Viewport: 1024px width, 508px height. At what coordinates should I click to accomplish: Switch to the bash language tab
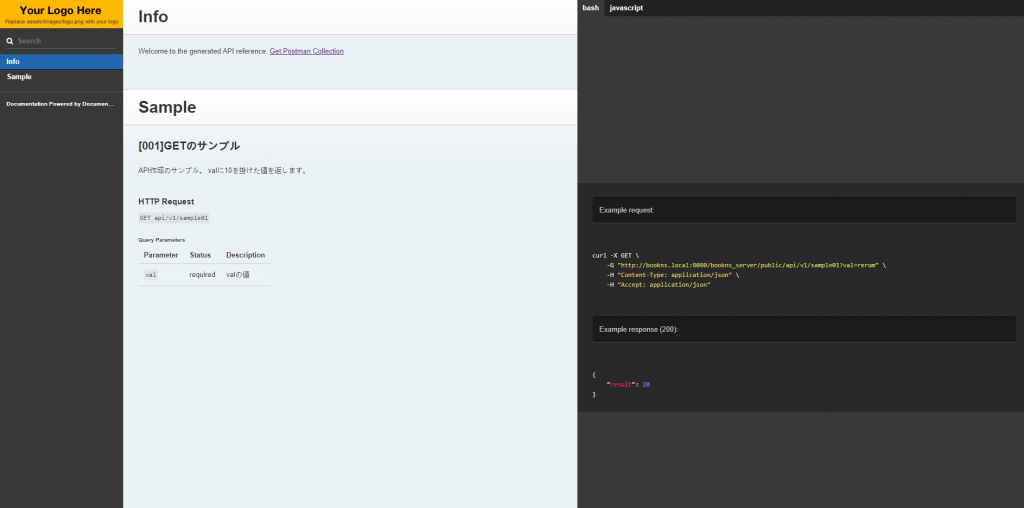[x=590, y=7]
